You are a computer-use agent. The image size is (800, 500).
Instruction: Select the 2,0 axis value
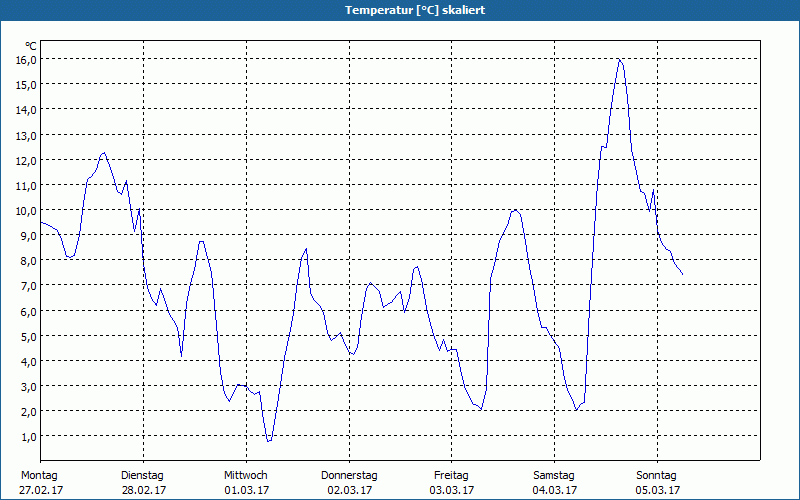[x=29, y=412]
